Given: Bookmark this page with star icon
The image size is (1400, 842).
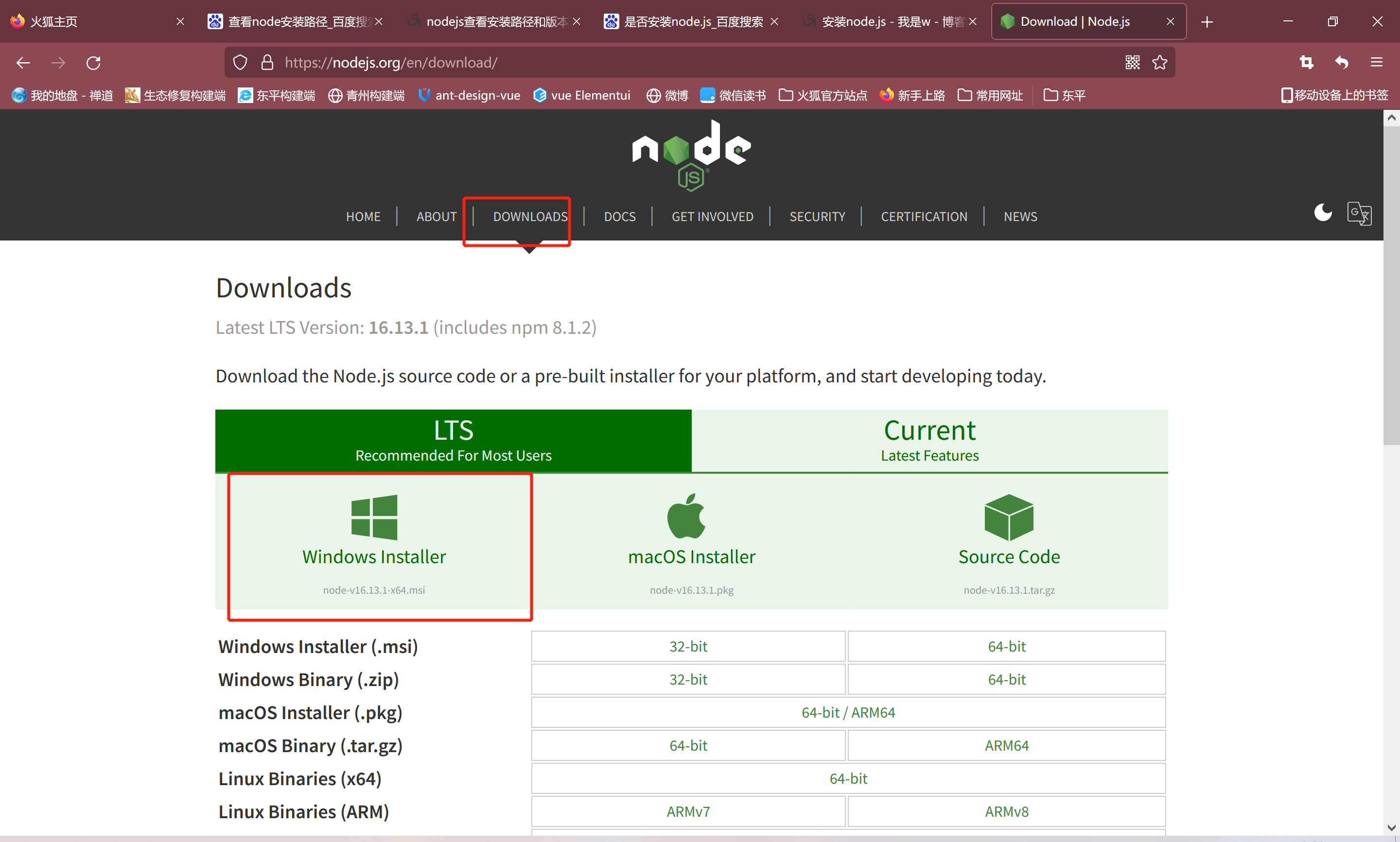Looking at the screenshot, I should point(1159,62).
